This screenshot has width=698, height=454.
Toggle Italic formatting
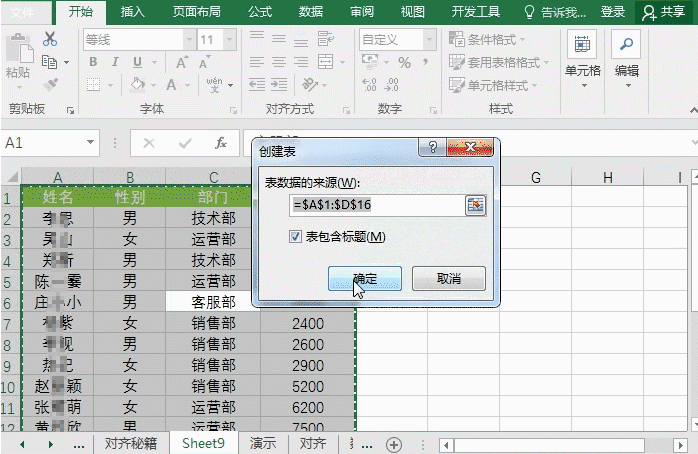(115, 62)
